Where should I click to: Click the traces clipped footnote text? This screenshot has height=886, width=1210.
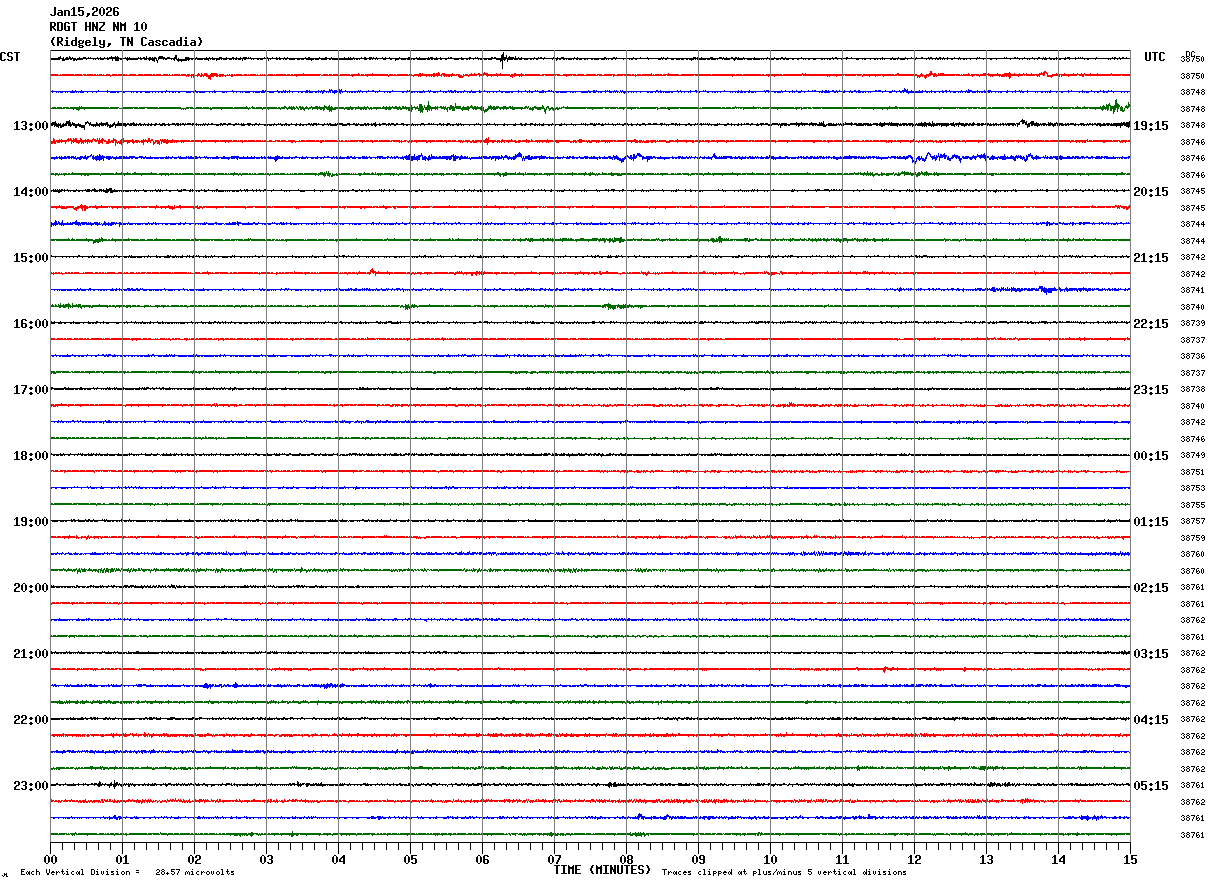pos(784,873)
